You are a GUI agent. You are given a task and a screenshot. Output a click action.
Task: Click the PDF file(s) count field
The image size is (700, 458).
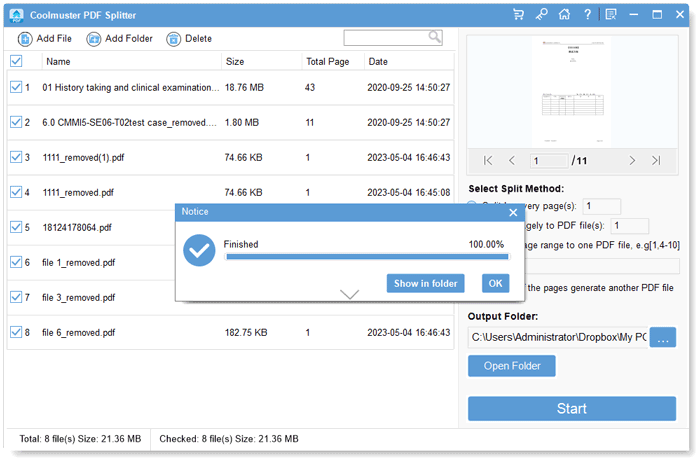pos(629,225)
